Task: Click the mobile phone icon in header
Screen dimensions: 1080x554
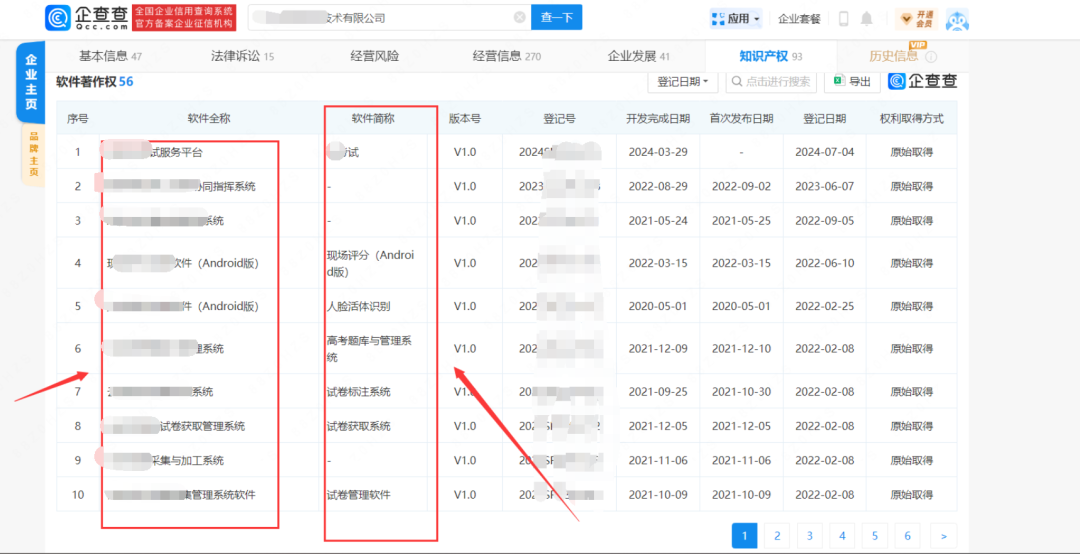Action: coord(843,19)
